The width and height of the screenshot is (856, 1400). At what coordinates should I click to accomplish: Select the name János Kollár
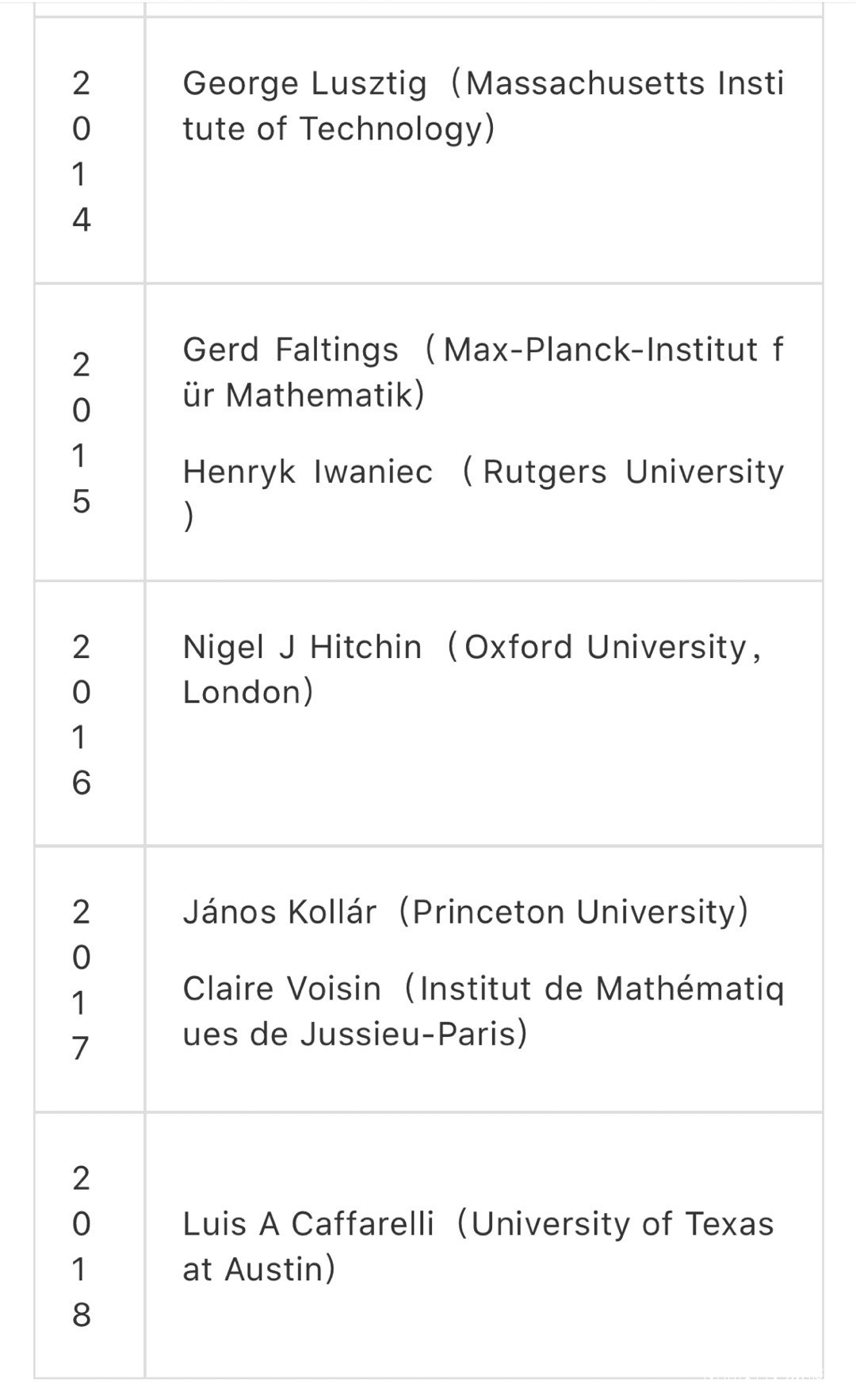[279, 912]
